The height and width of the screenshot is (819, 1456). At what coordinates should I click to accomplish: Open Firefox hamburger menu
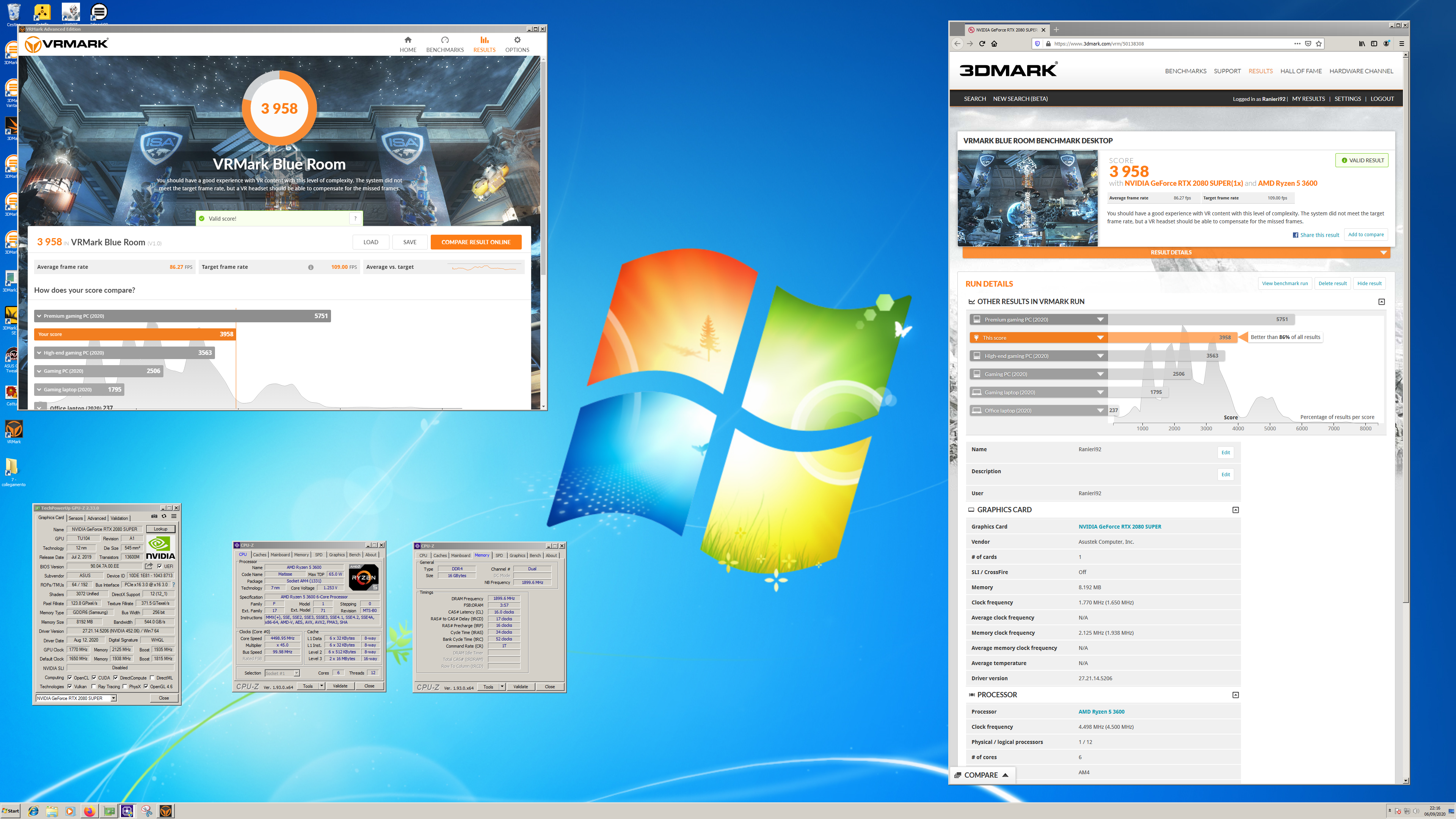coord(1402,44)
